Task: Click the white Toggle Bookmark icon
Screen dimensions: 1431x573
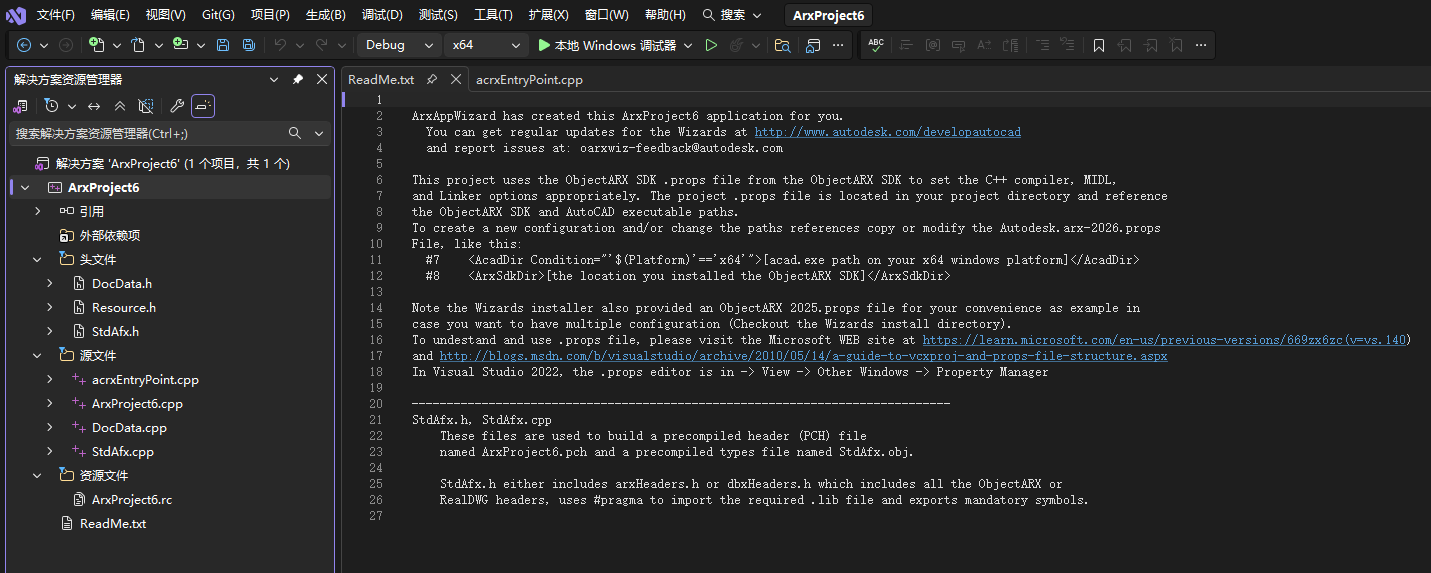Action: (x=1099, y=45)
